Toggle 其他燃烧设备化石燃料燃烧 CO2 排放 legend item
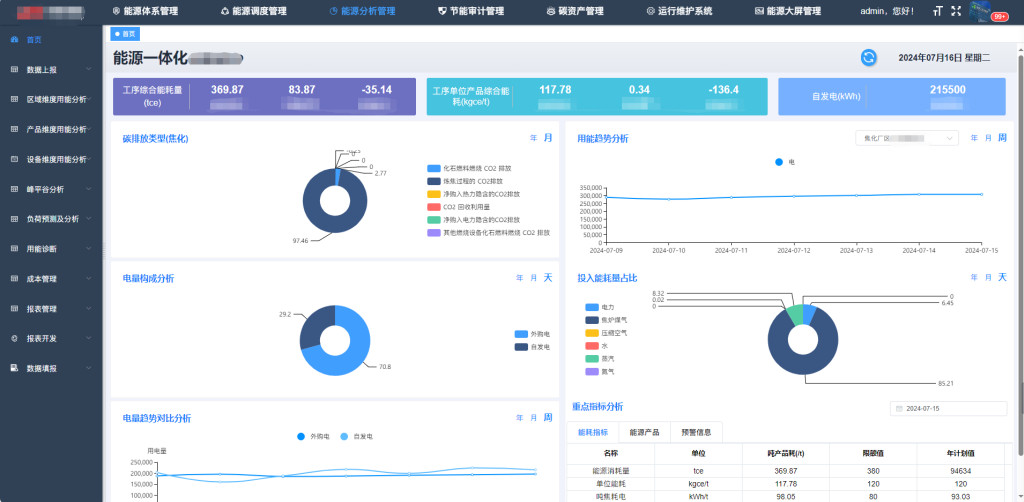This screenshot has width=1024, height=502. tap(488, 232)
